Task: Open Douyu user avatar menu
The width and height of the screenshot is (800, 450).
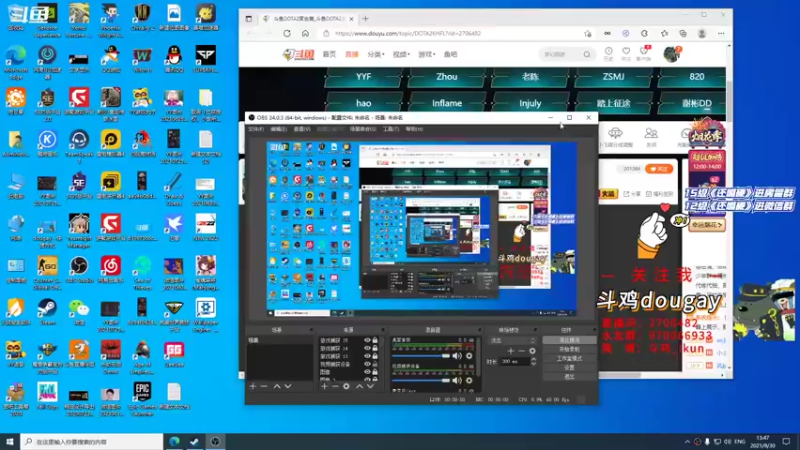Action: [671, 54]
